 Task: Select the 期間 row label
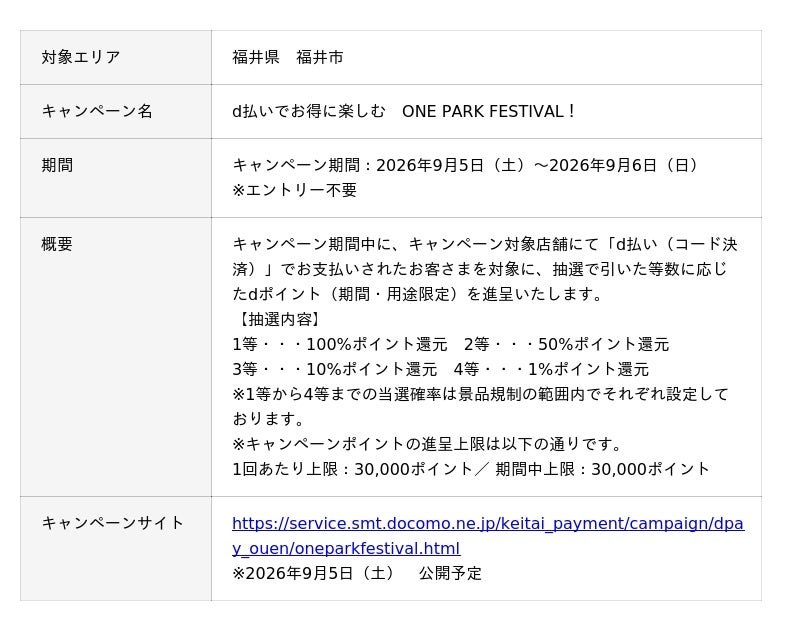tap(116, 178)
